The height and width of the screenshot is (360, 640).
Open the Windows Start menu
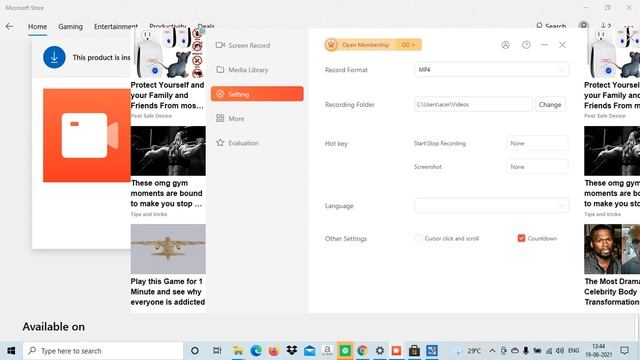coord(11,351)
